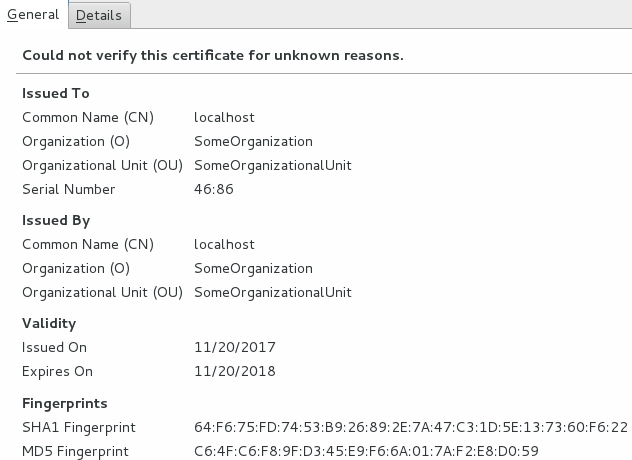632x460 pixels.
Task: Click the Issued By organization SomeOrganization value
Action: tap(253, 269)
